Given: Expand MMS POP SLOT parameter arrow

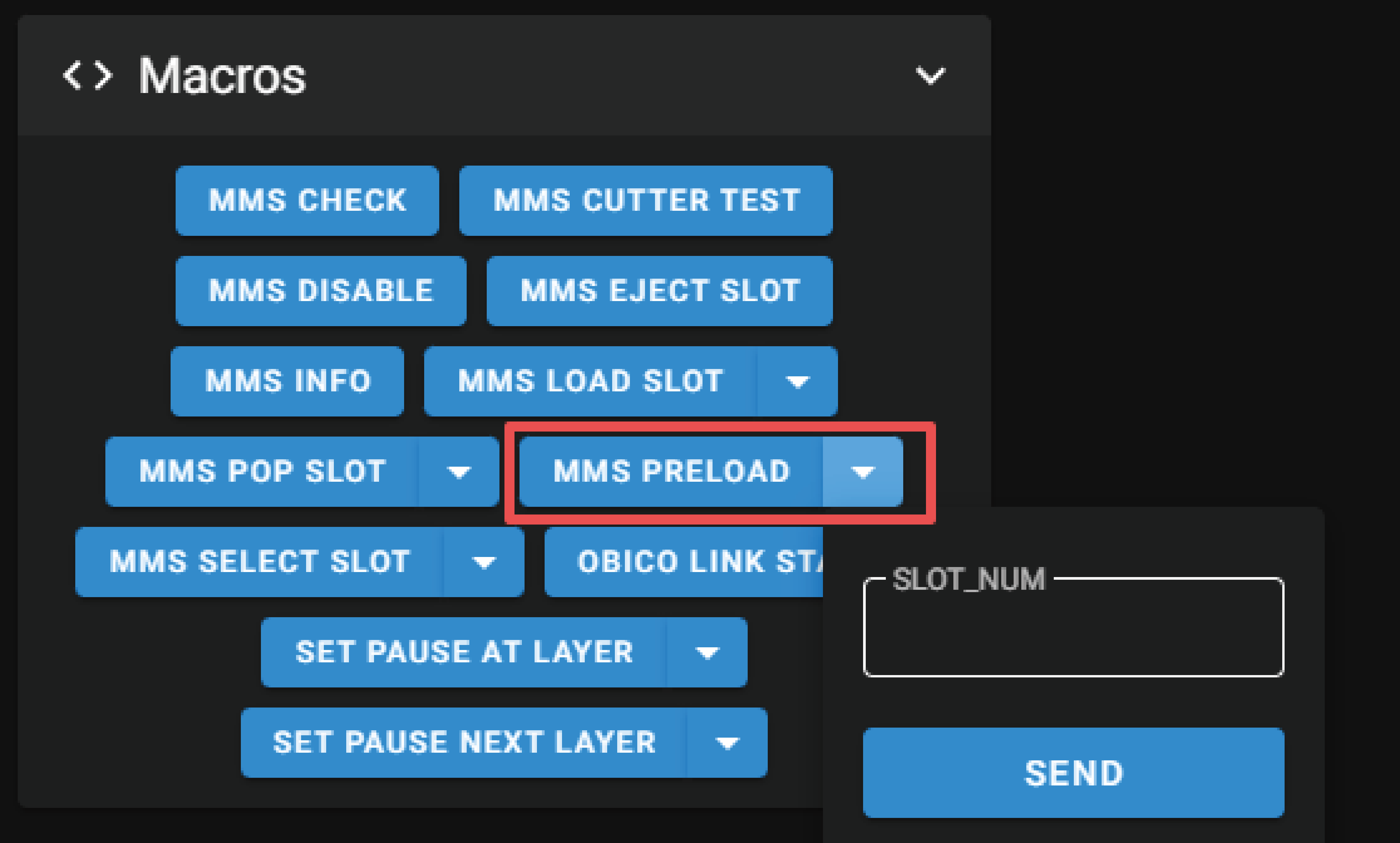Looking at the screenshot, I should pos(459,471).
